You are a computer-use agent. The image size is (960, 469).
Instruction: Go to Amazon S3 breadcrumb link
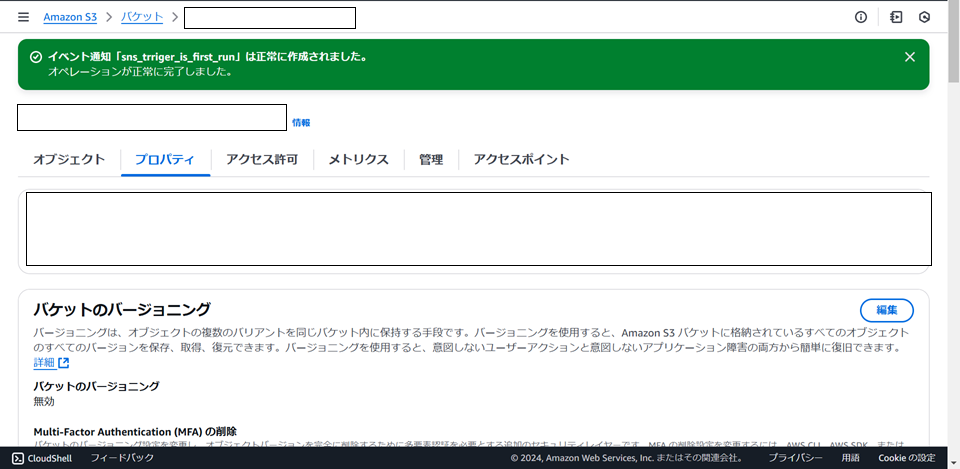[x=70, y=17]
